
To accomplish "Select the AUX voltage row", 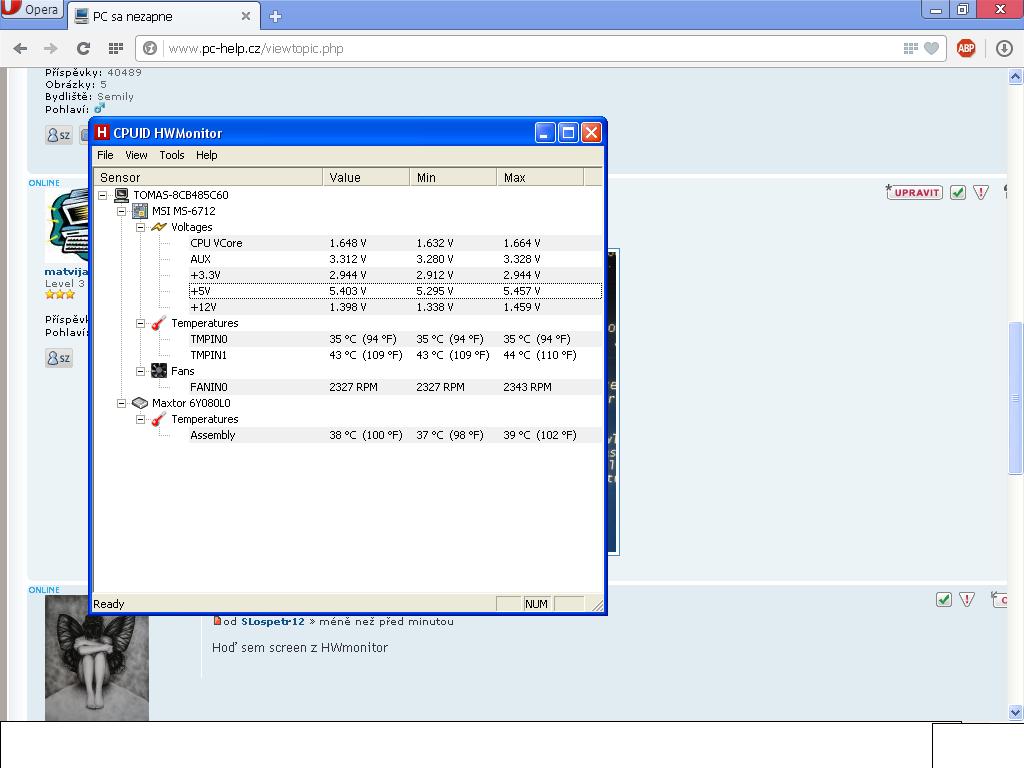I will pyautogui.click(x=395, y=259).
